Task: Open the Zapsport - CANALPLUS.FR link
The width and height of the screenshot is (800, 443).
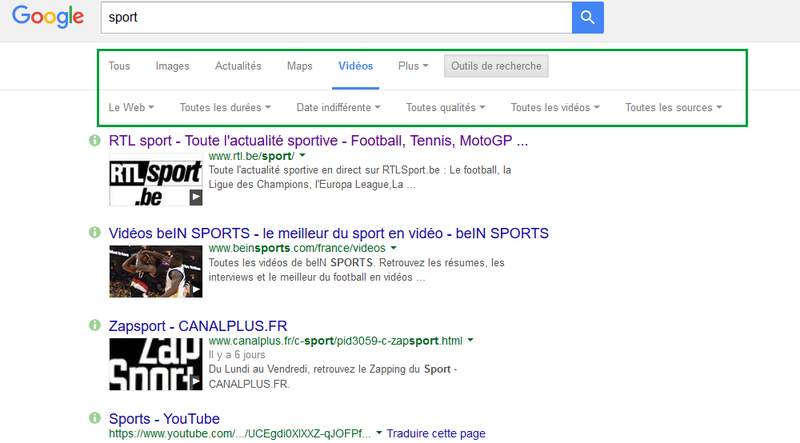Action: (x=198, y=326)
